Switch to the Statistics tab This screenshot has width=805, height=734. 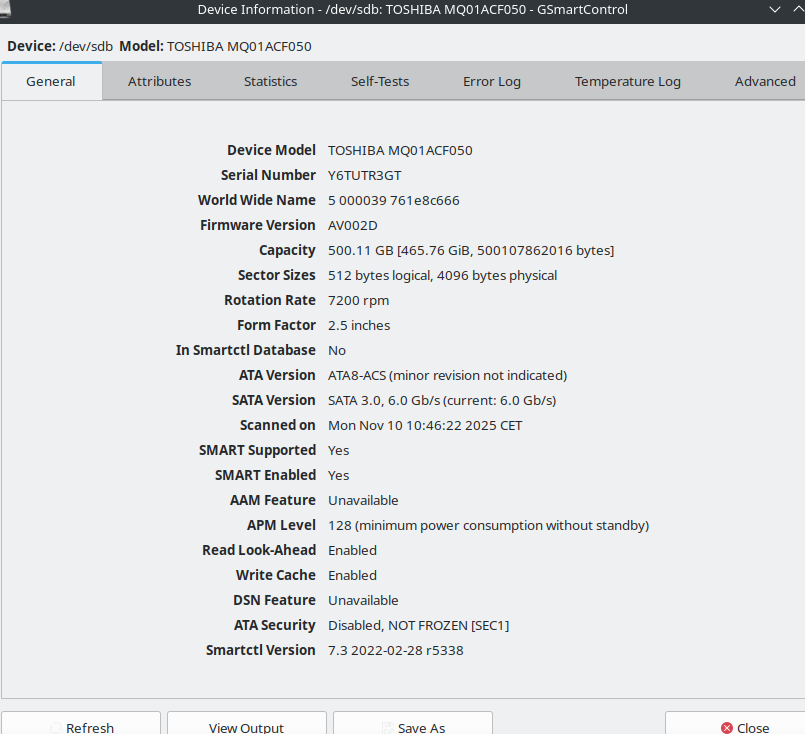270,82
